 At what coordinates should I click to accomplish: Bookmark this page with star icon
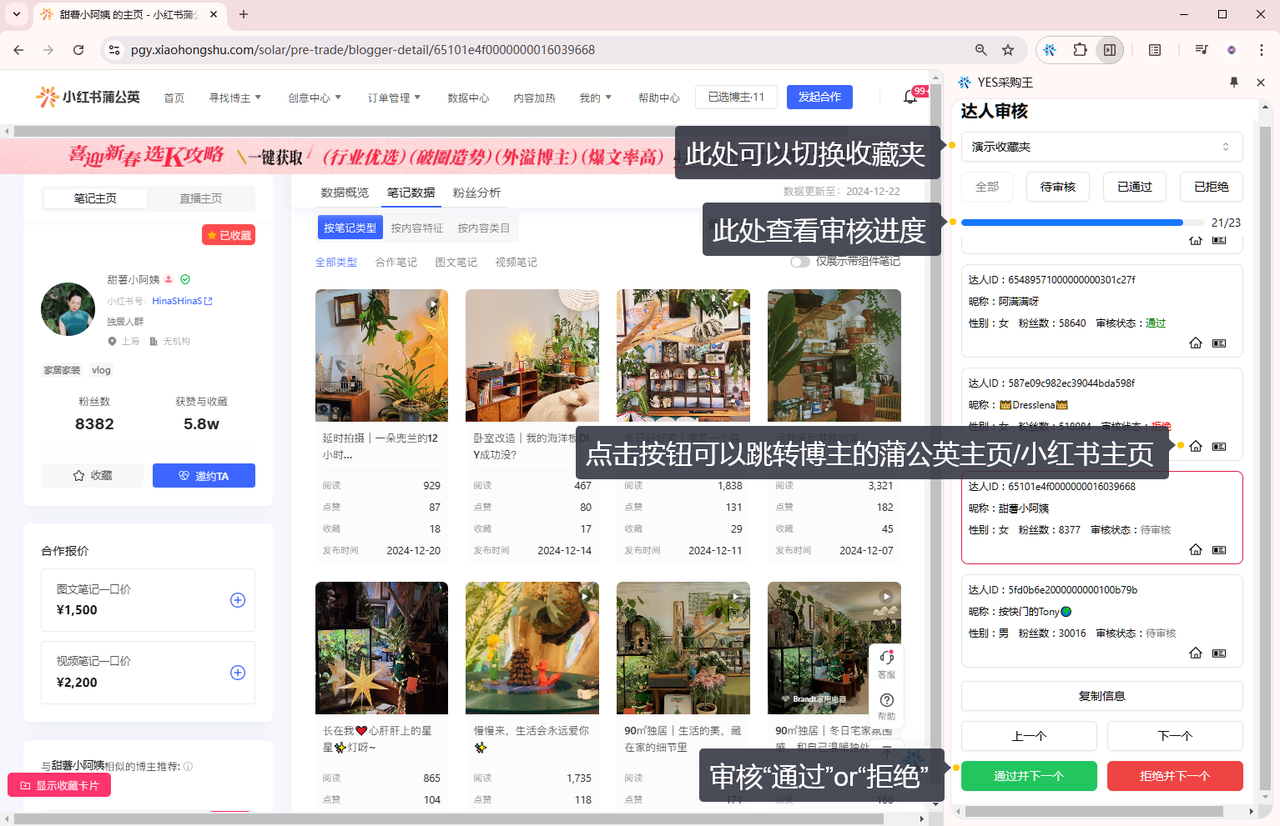[1008, 49]
